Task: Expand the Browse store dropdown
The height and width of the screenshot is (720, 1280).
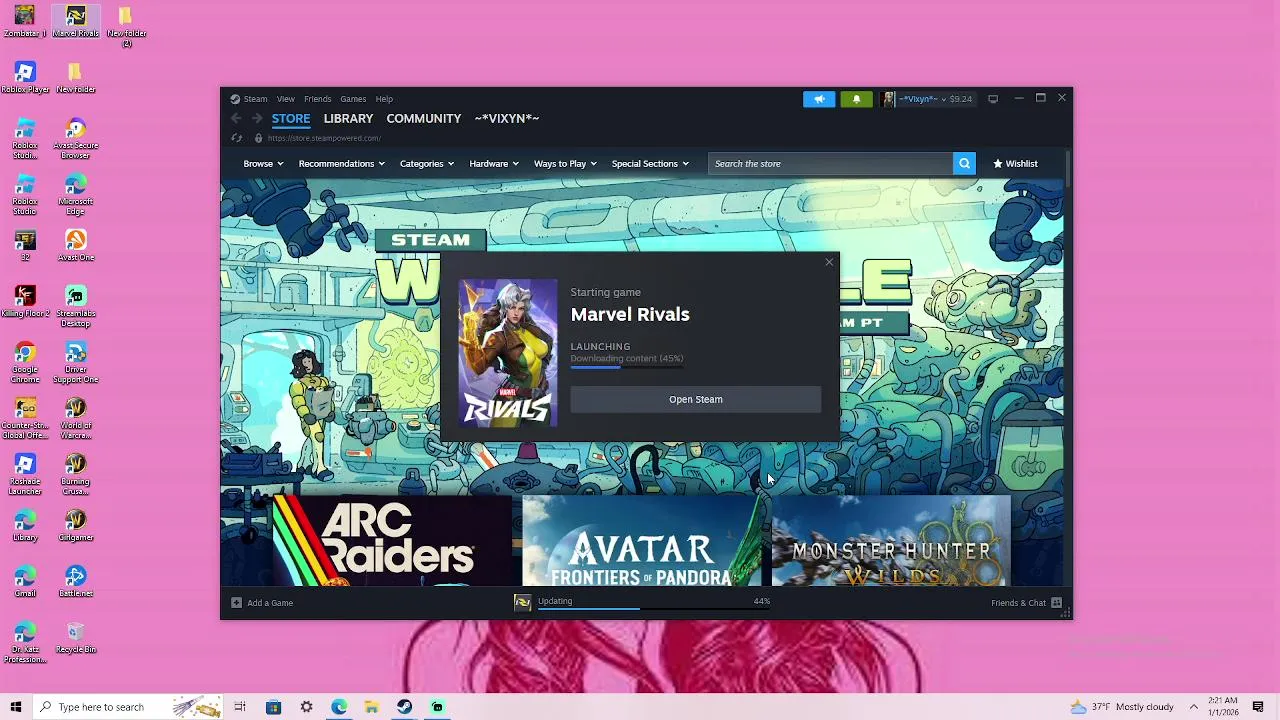Action: pyautogui.click(x=263, y=163)
